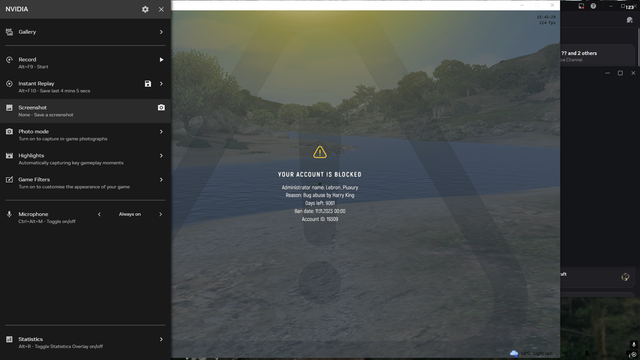Click the '124 fps' counter in game window
The image size is (640, 360).
click(547, 23)
